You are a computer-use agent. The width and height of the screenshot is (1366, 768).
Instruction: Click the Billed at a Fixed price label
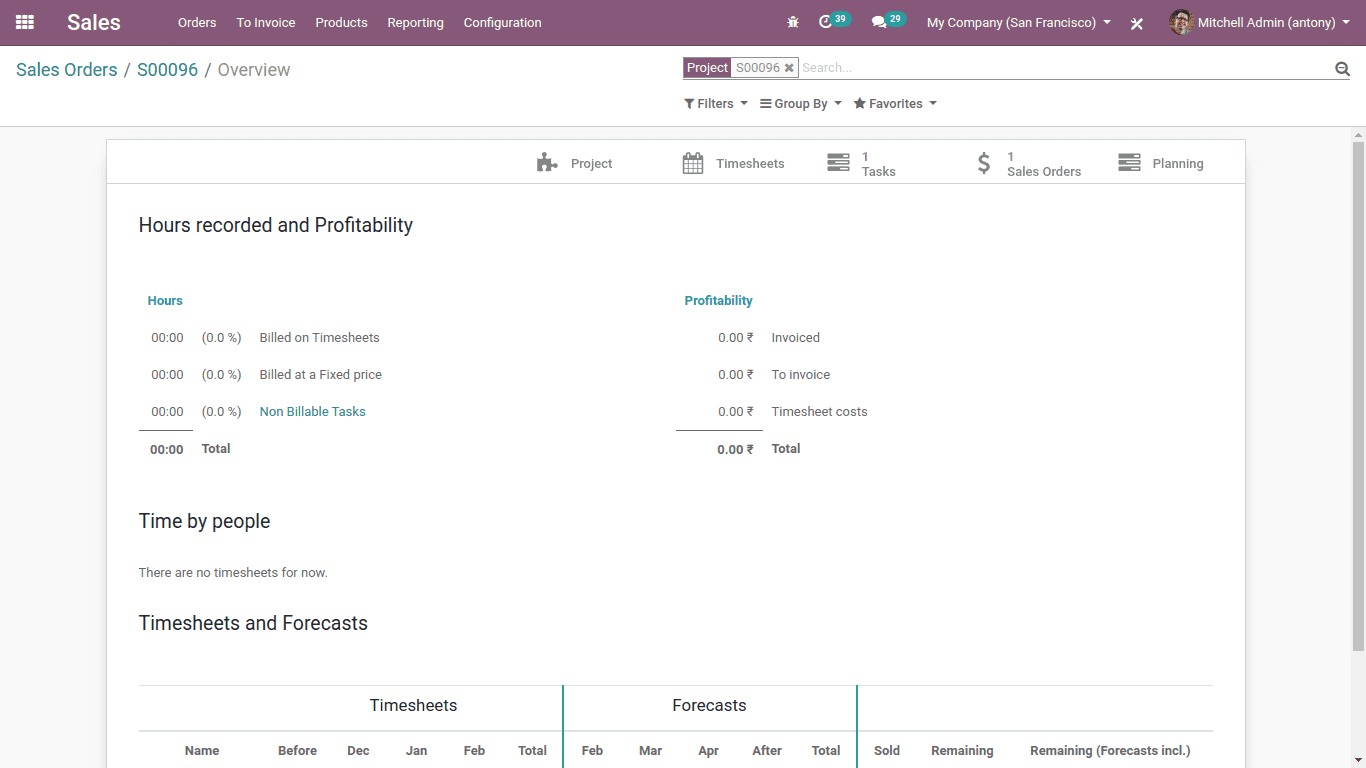(321, 375)
